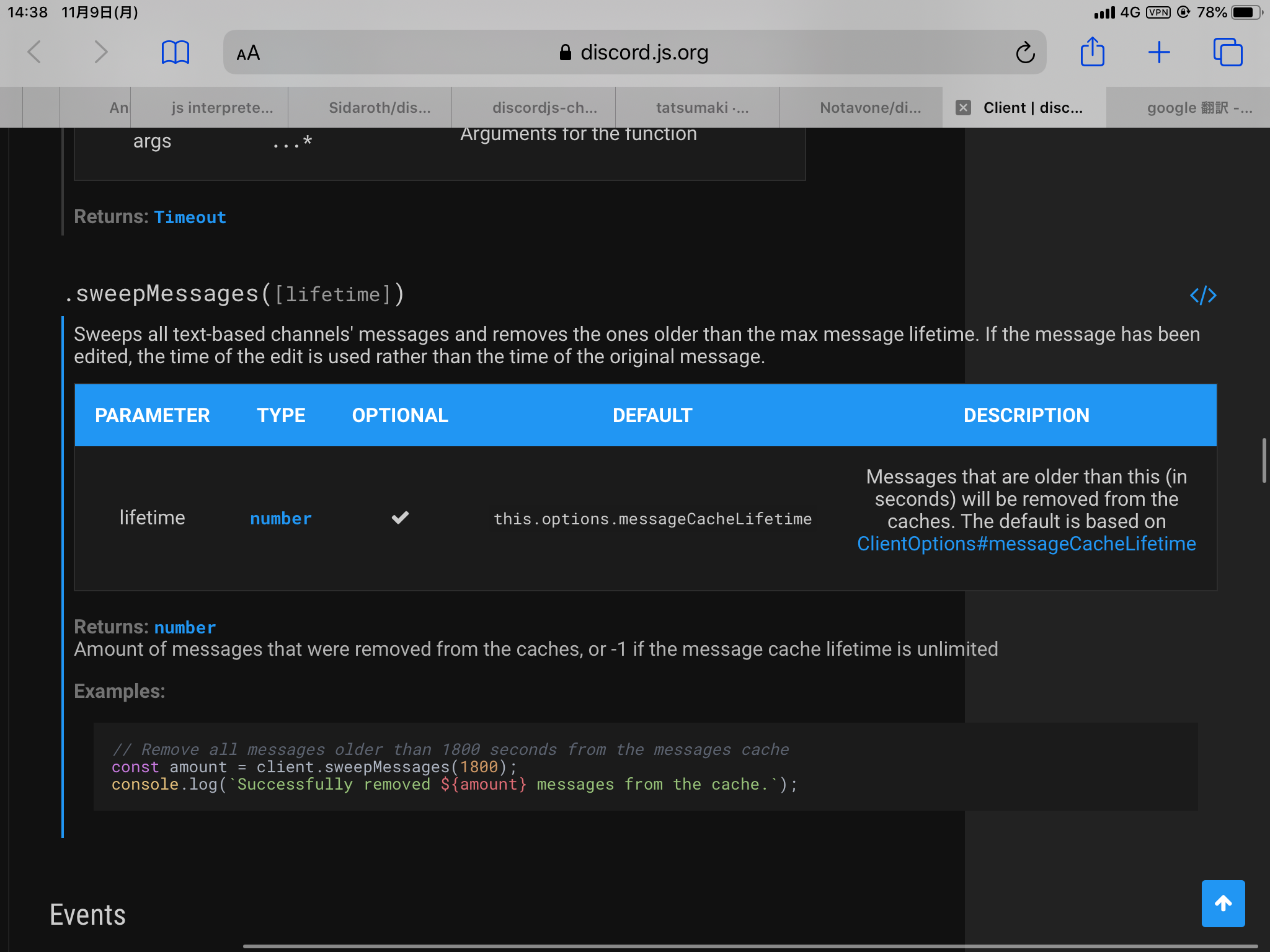1270x952 pixels.
Task: Switch to the tatsumaki tab
Action: [702, 108]
